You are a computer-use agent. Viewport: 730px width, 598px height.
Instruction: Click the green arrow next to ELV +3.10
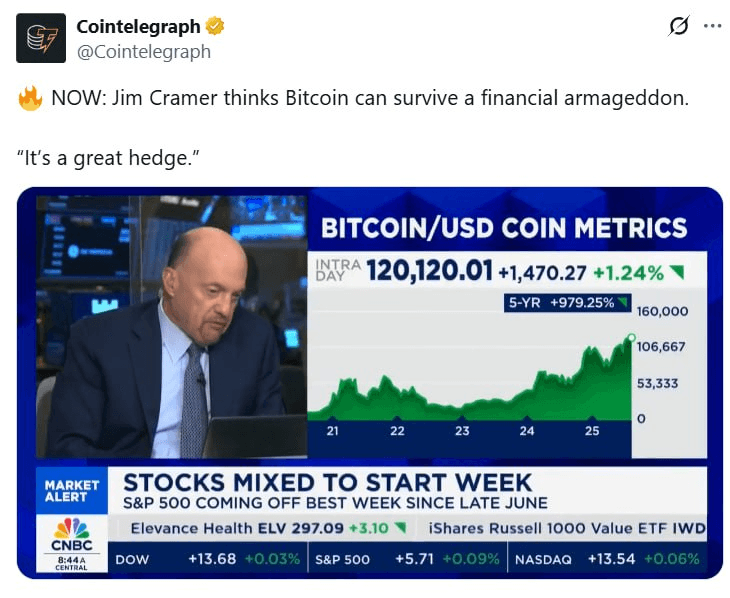click(x=400, y=528)
